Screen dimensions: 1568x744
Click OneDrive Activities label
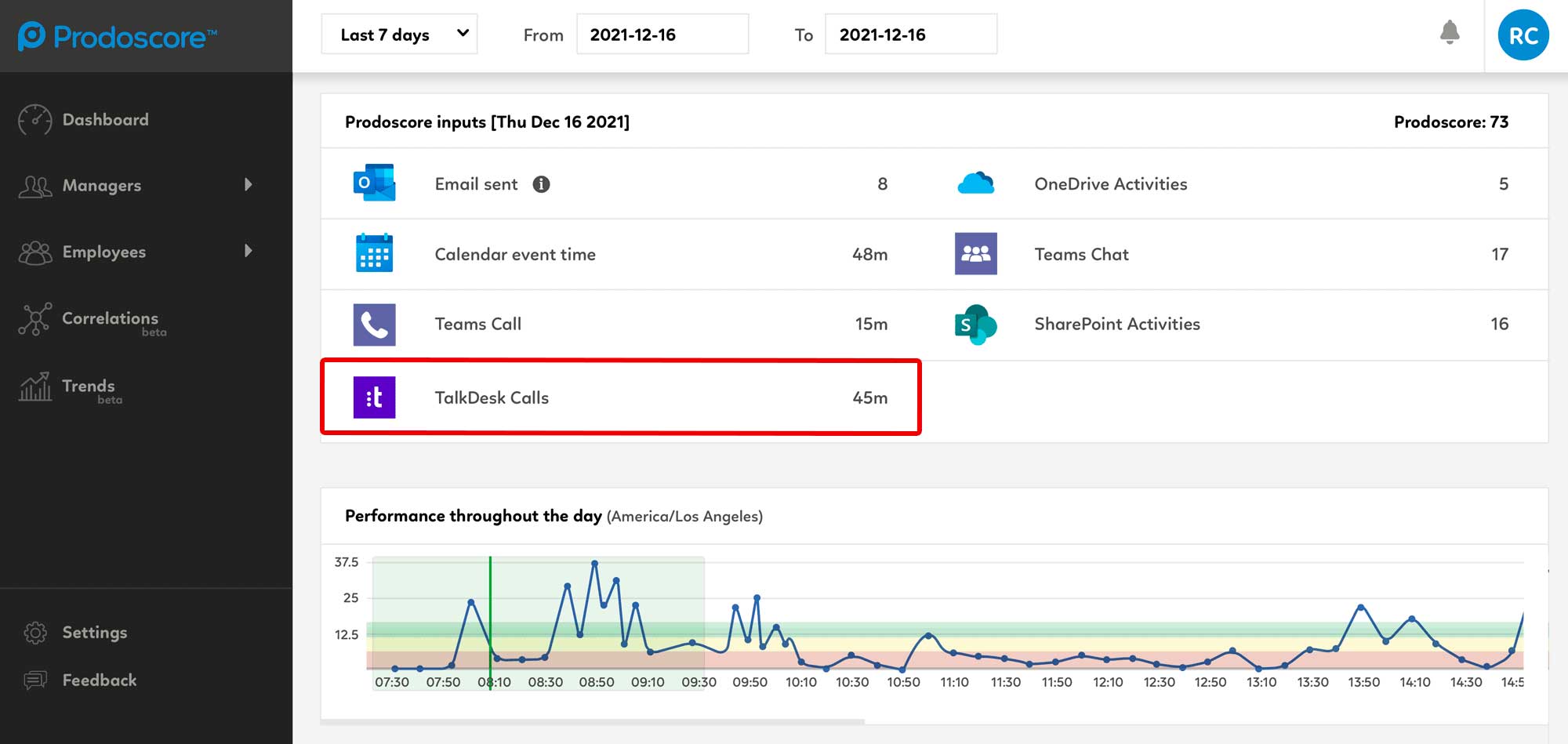[1111, 184]
